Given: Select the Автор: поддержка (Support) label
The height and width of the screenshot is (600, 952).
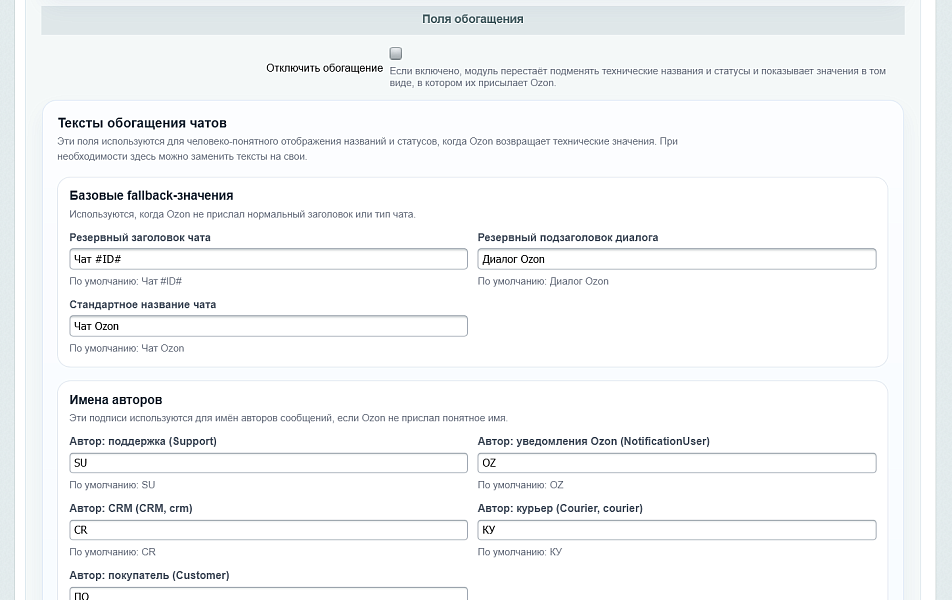Looking at the screenshot, I should (143, 441).
